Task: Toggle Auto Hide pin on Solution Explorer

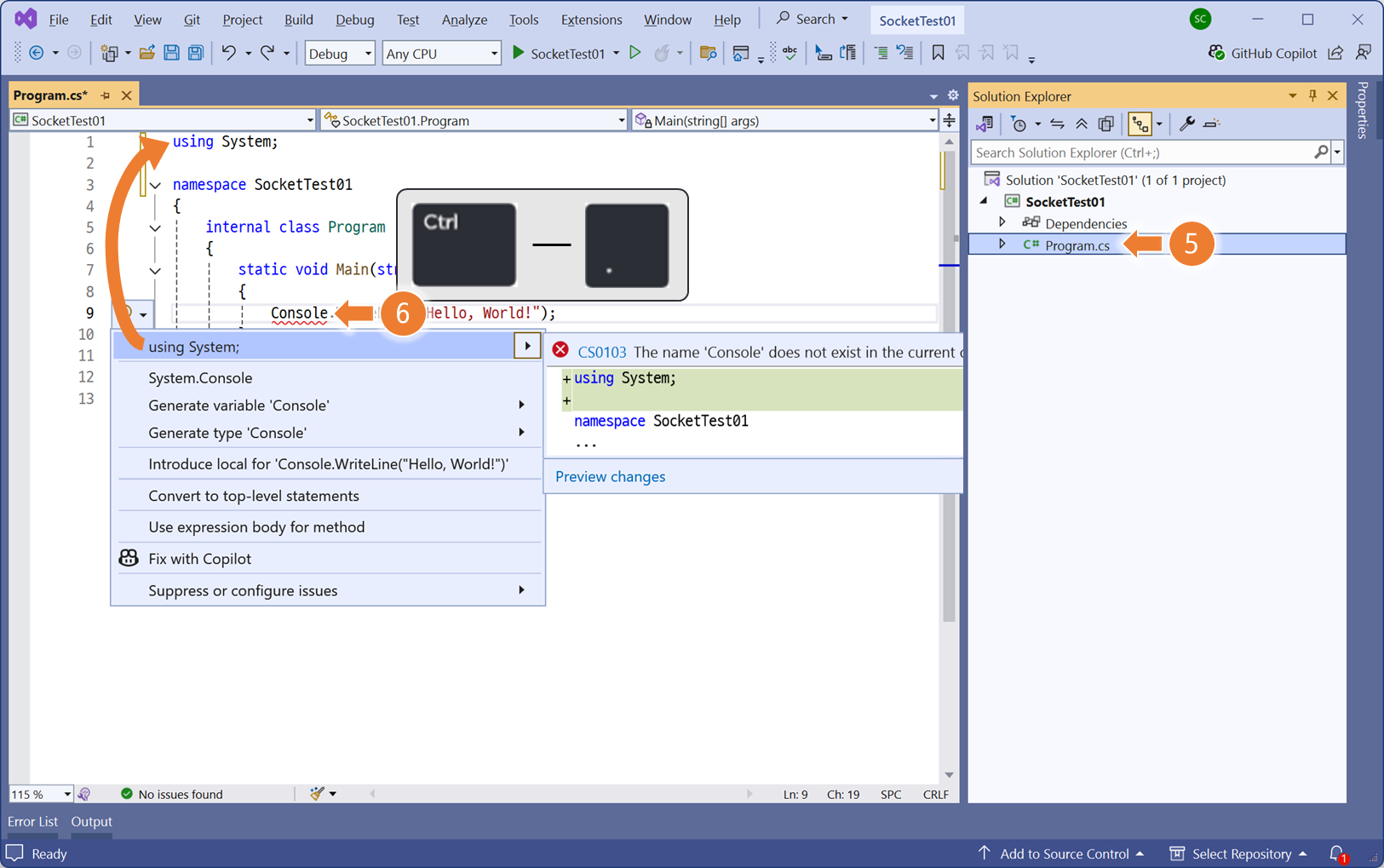Action: [x=1312, y=95]
